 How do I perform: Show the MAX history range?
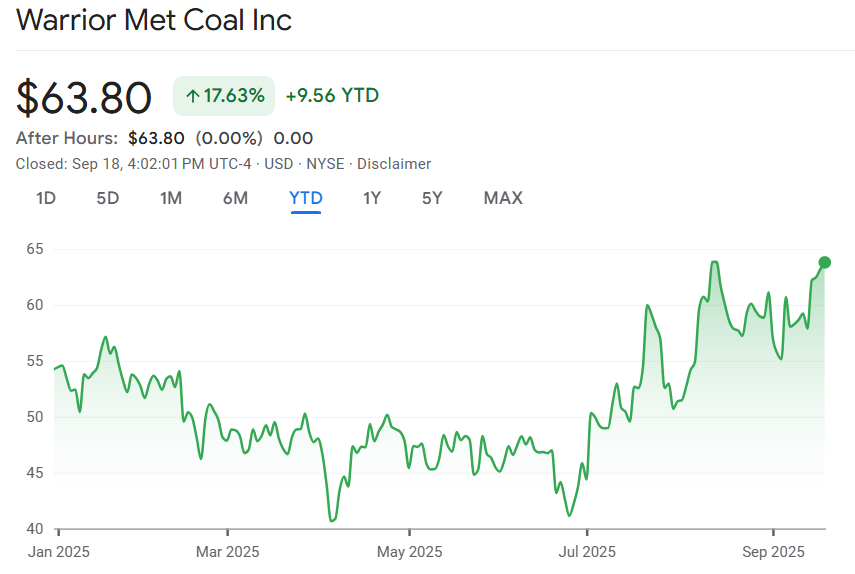click(503, 198)
